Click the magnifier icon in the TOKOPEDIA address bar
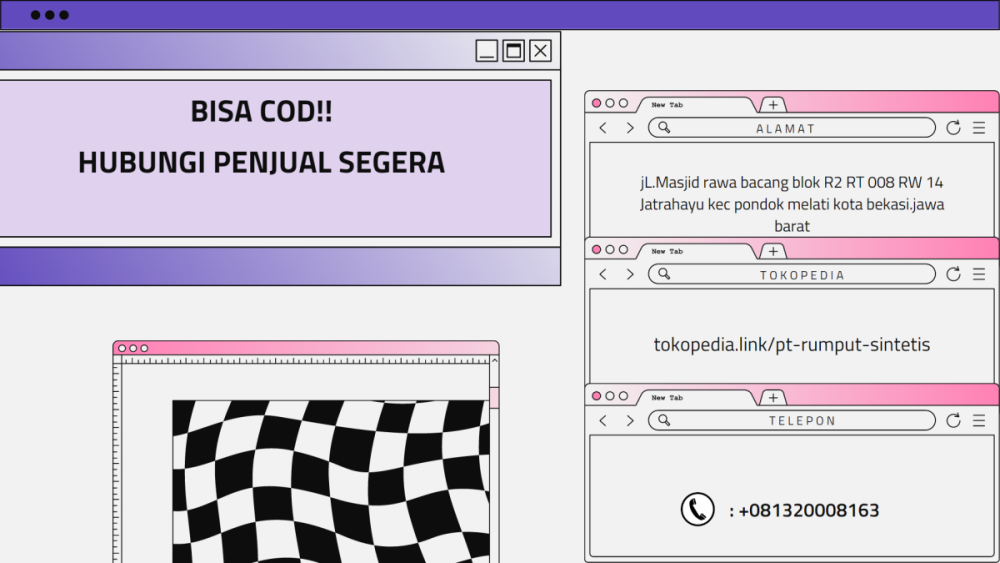Image resolution: width=1000 pixels, height=563 pixels. click(664, 274)
